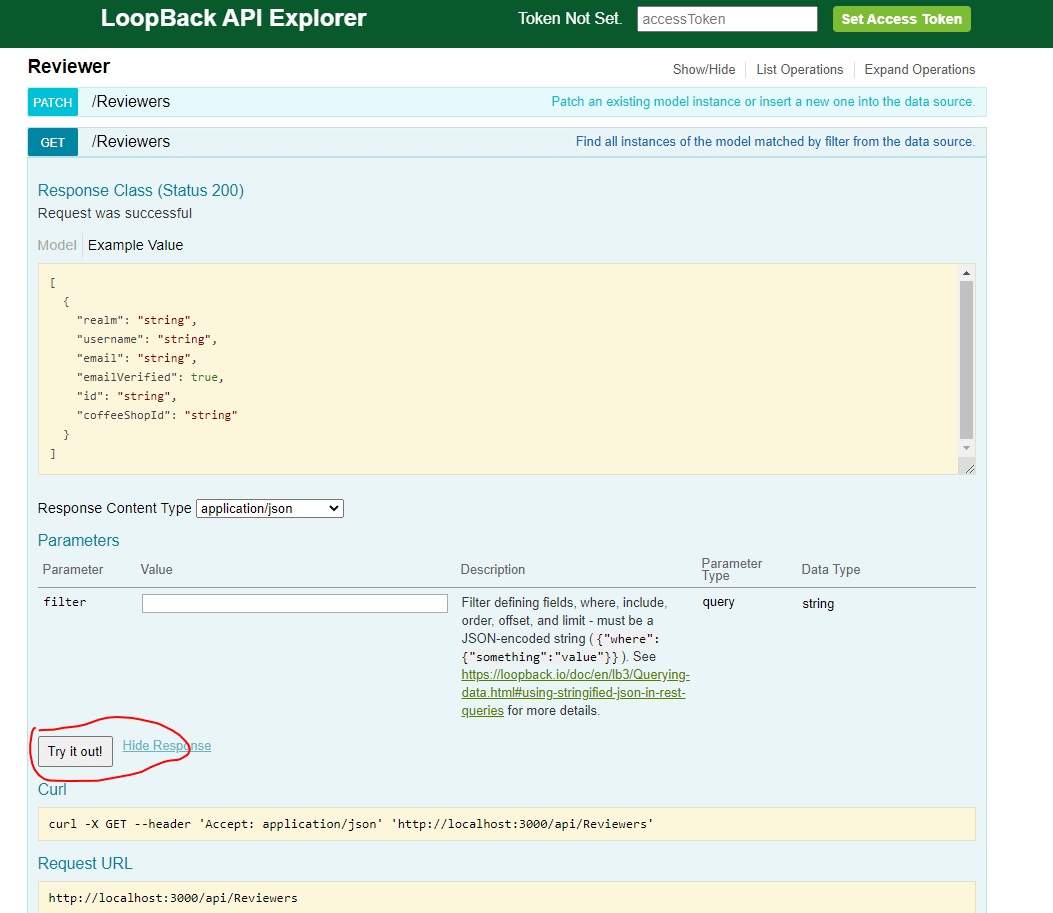Open the Response Content Type dropdown

(270, 508)
